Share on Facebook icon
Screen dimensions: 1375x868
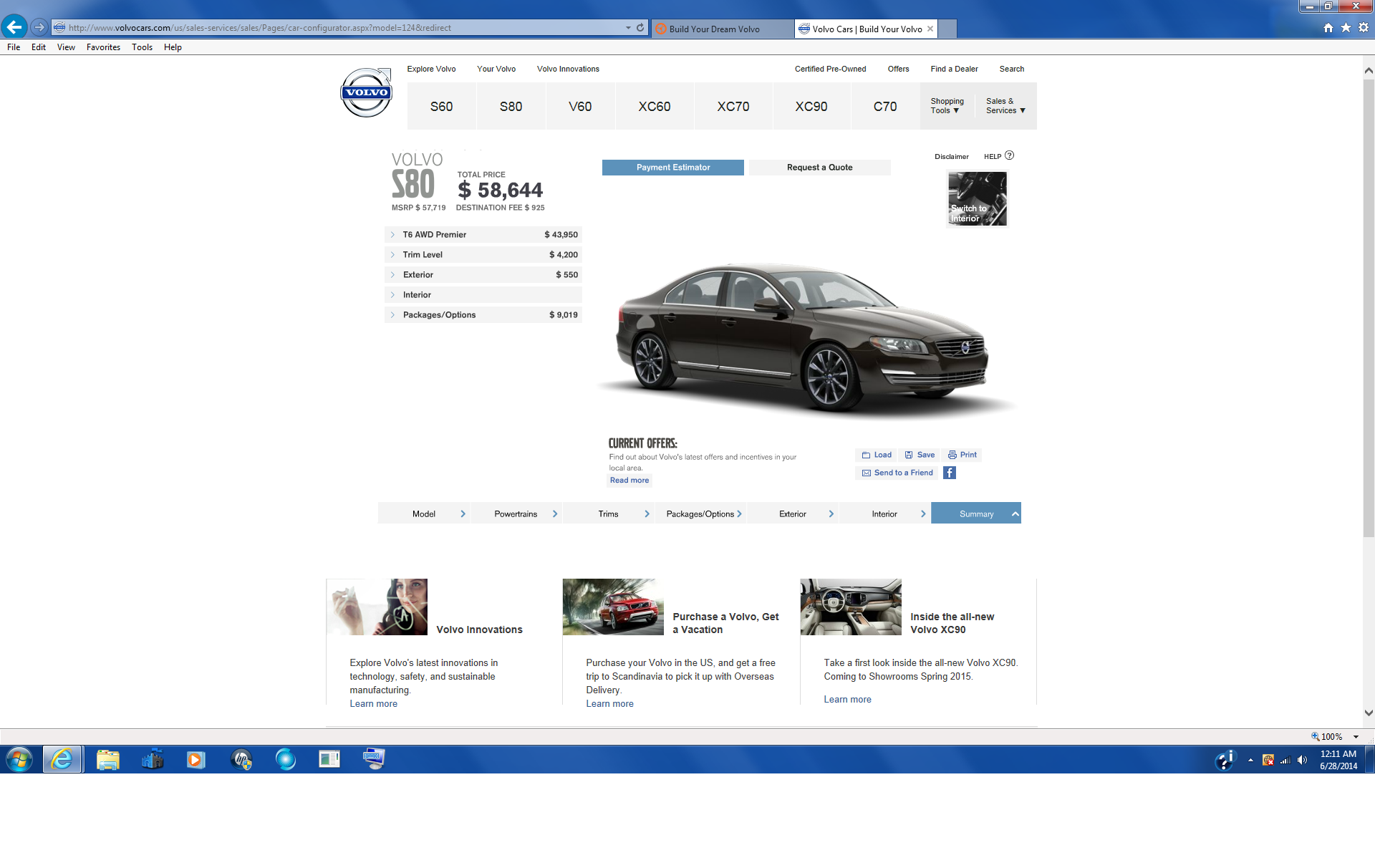[950, 473]
